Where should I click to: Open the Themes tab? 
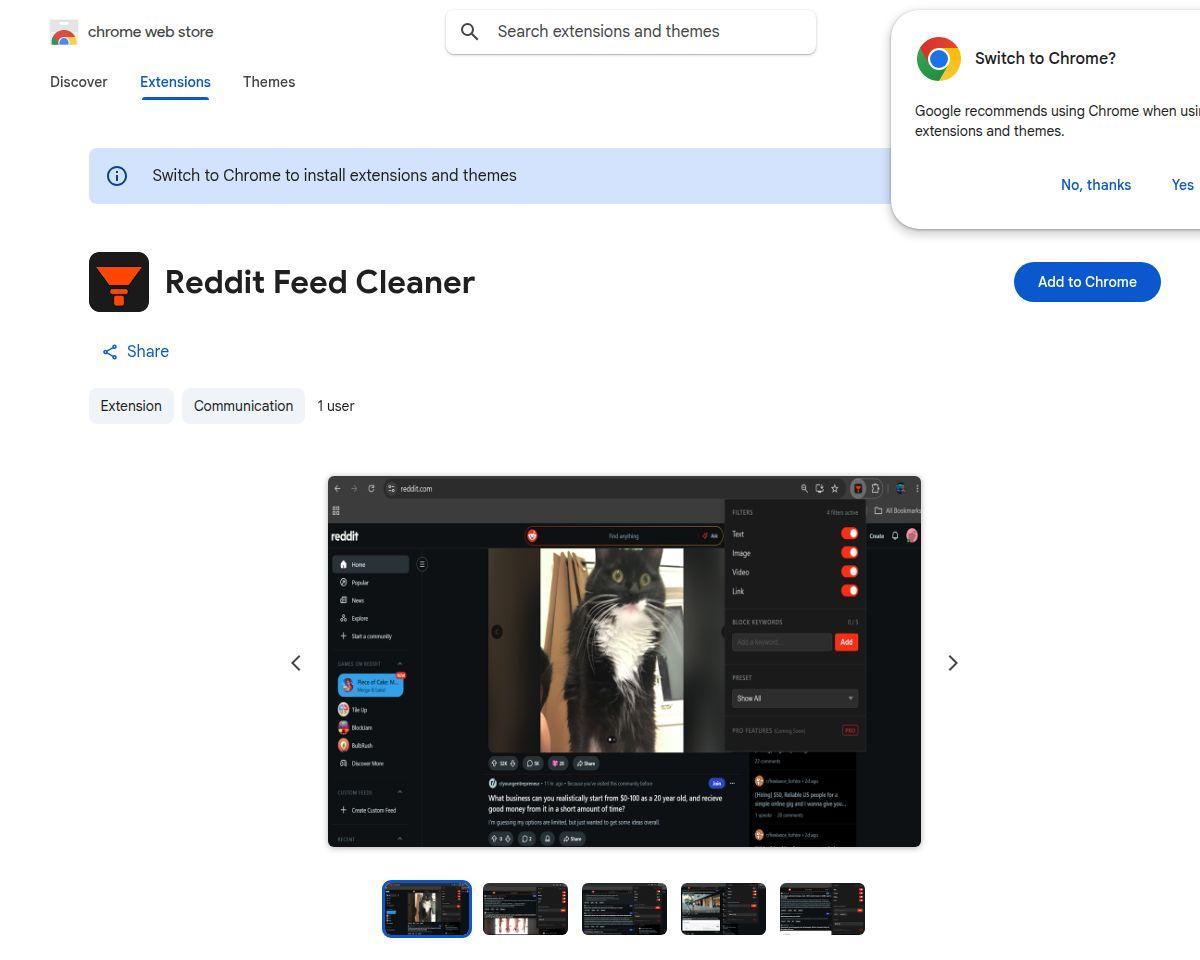[269, 82]
